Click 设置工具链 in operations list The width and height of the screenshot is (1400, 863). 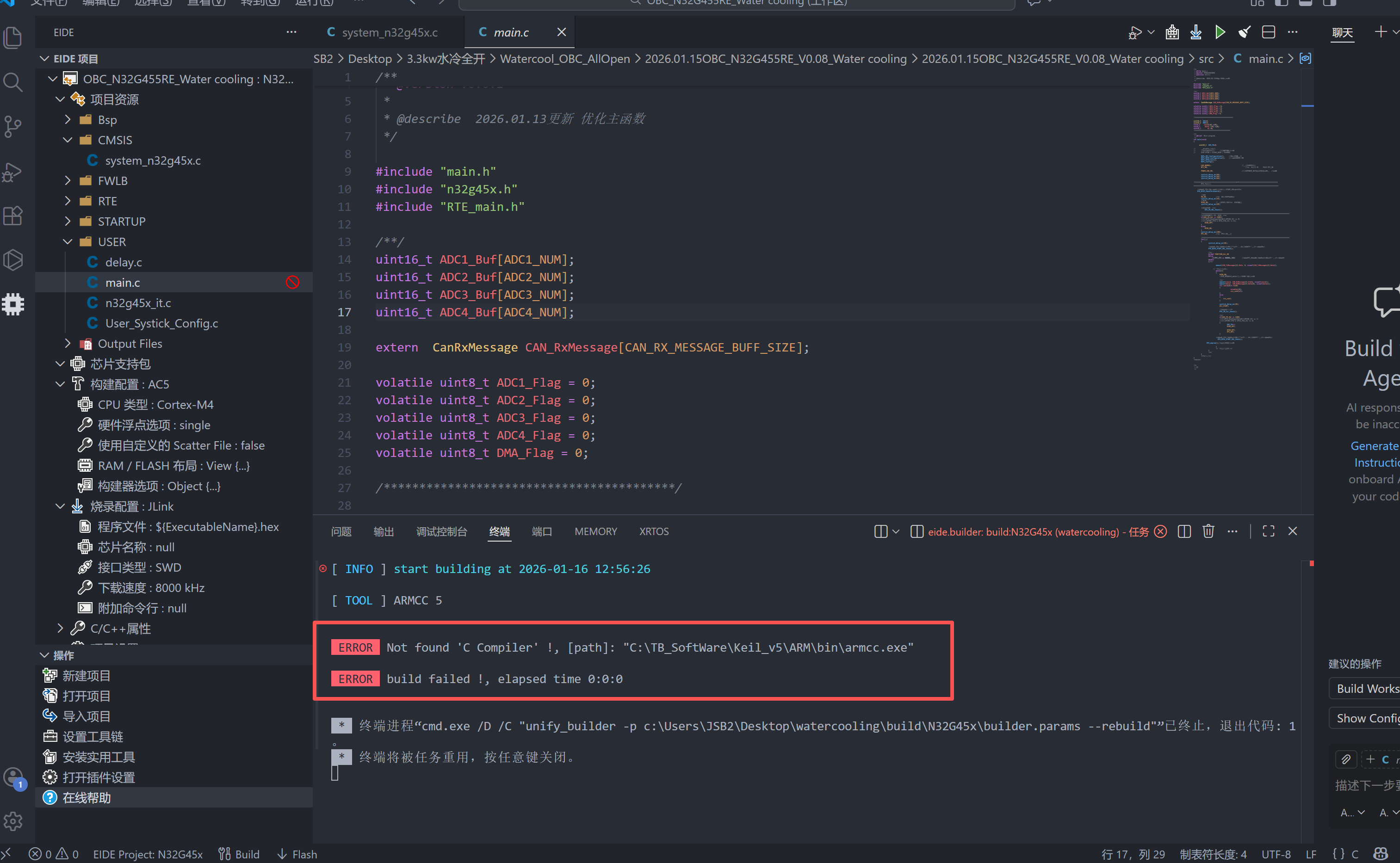click(x=93, y=737)
